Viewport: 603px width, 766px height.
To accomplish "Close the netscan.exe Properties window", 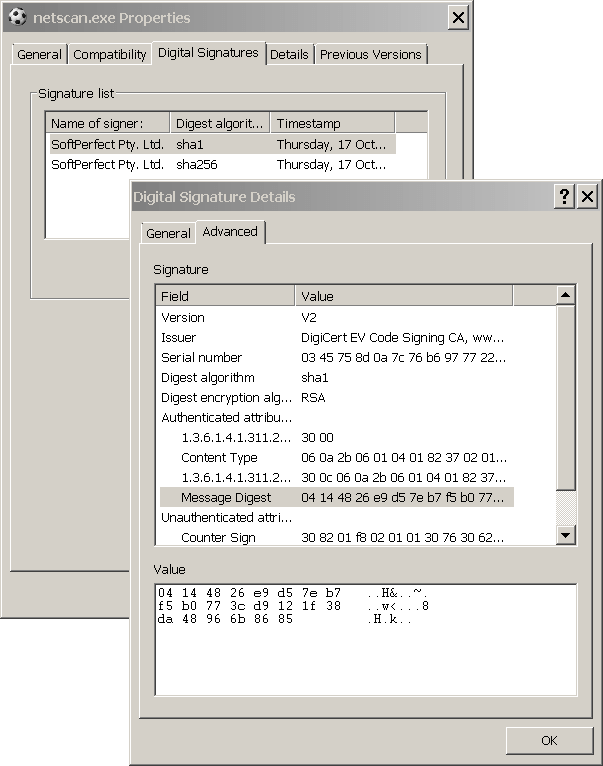I will click(458, 18).
